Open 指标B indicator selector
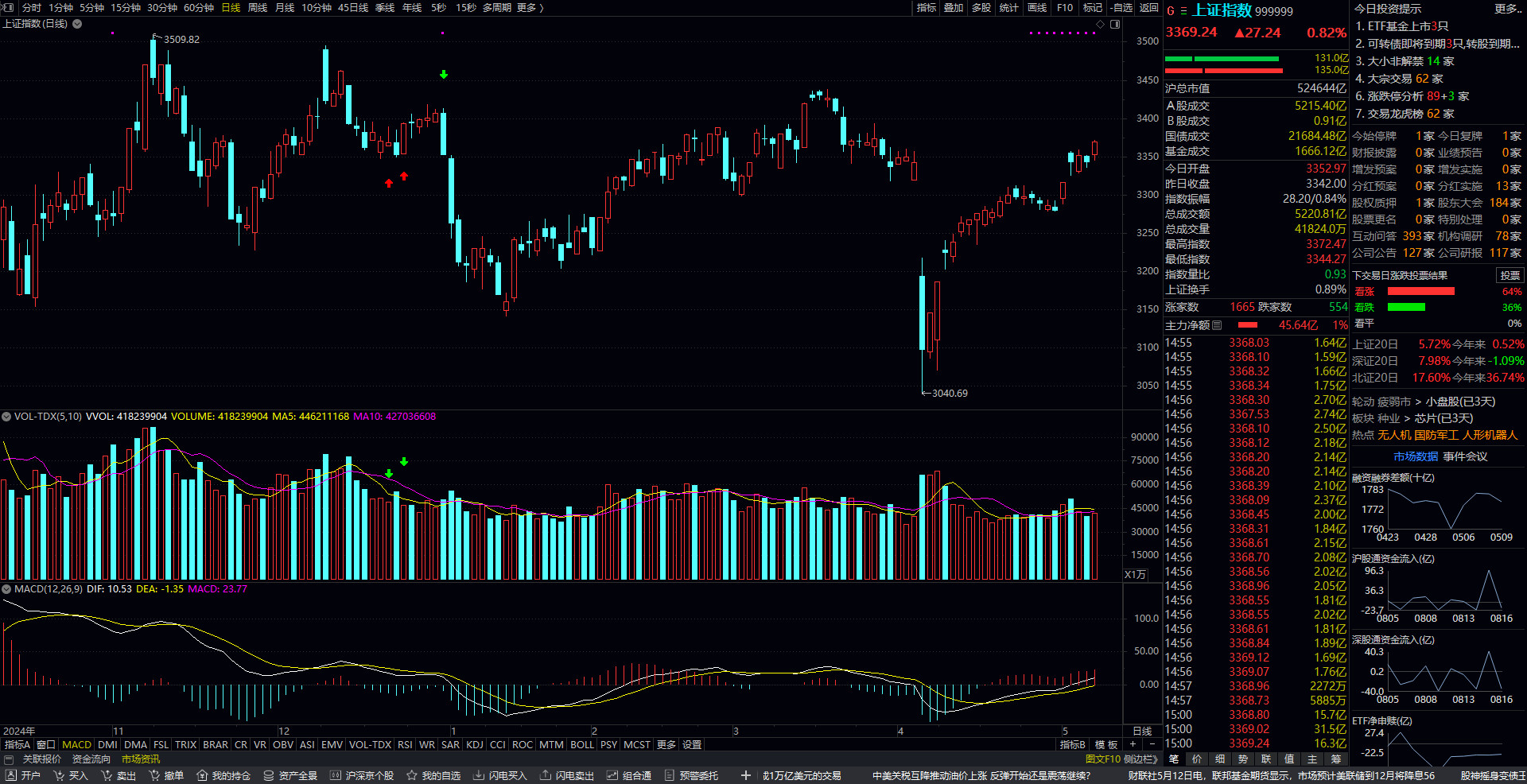The image size is (1527, 784). click(x=1073, y=745)
